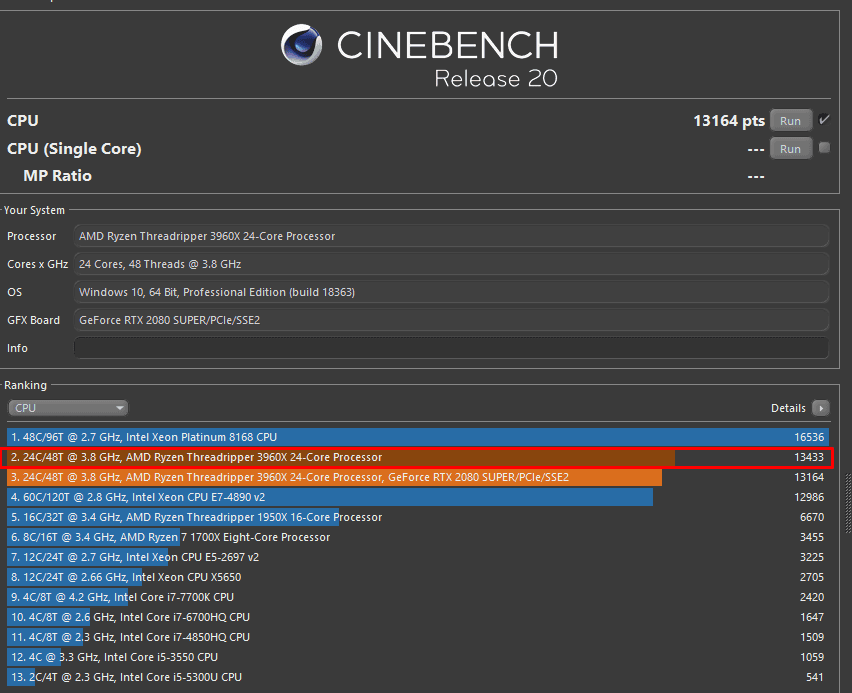Click the Cinebench sphere logo icon
The height and width of the screenshot is (693, 852).
(x=302, y=45)
